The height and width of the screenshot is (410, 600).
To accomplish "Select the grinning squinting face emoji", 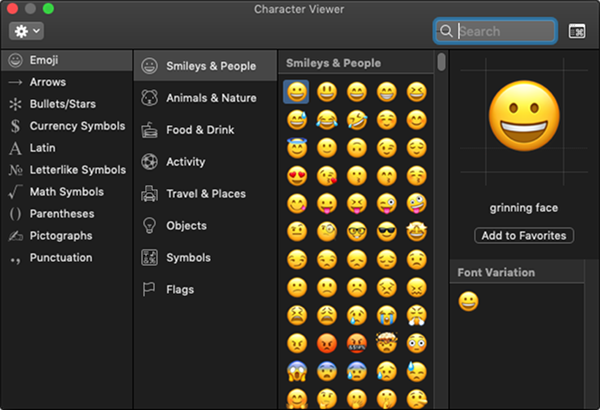I will pos(417,92).
